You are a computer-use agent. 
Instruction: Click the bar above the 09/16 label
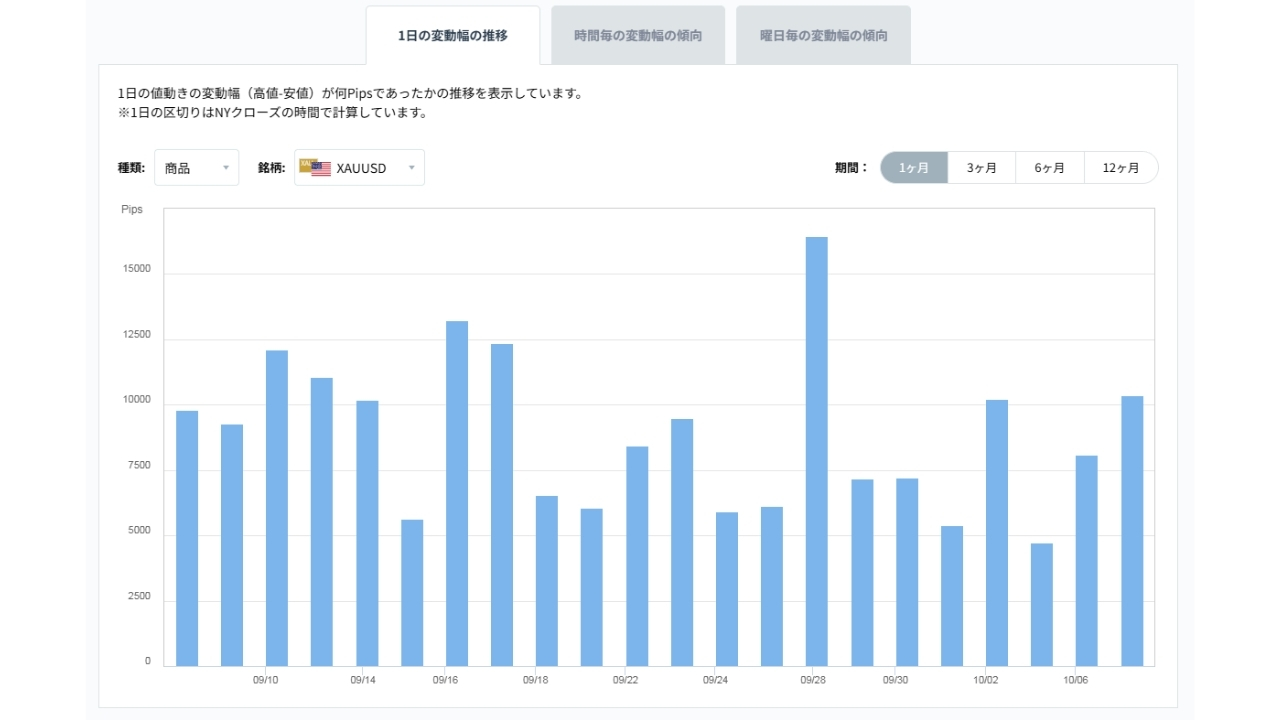click(457, 493)
